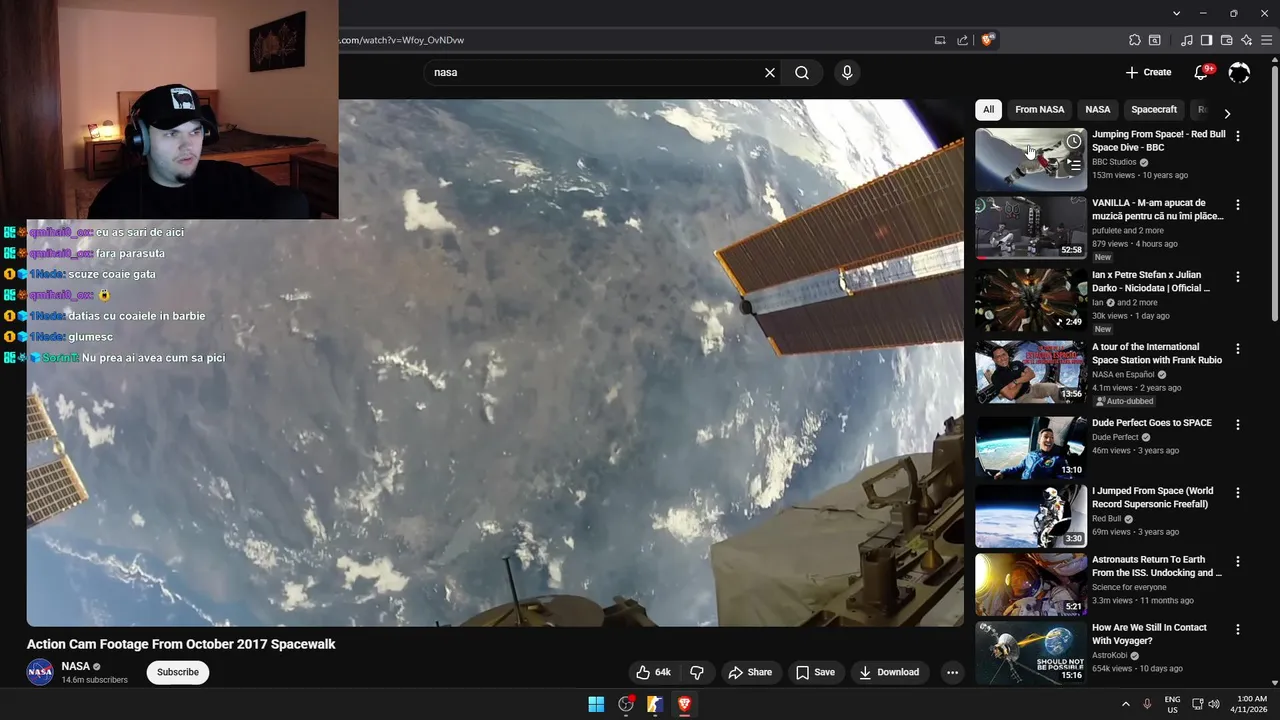Viewport: 1280px width, 720px height.
Task: Click the Create button
Action: tap(1148, 72)
